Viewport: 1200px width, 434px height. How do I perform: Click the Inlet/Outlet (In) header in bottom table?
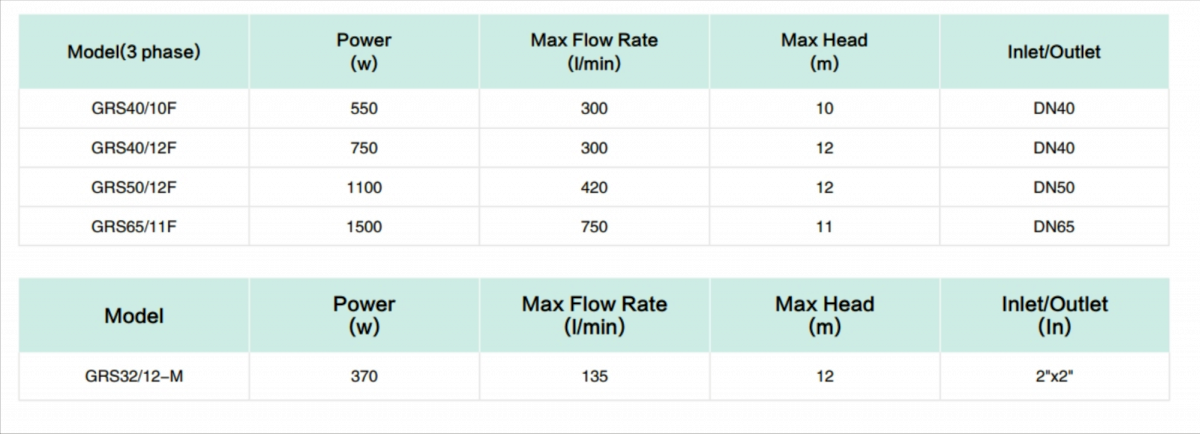coord(1054,315)
